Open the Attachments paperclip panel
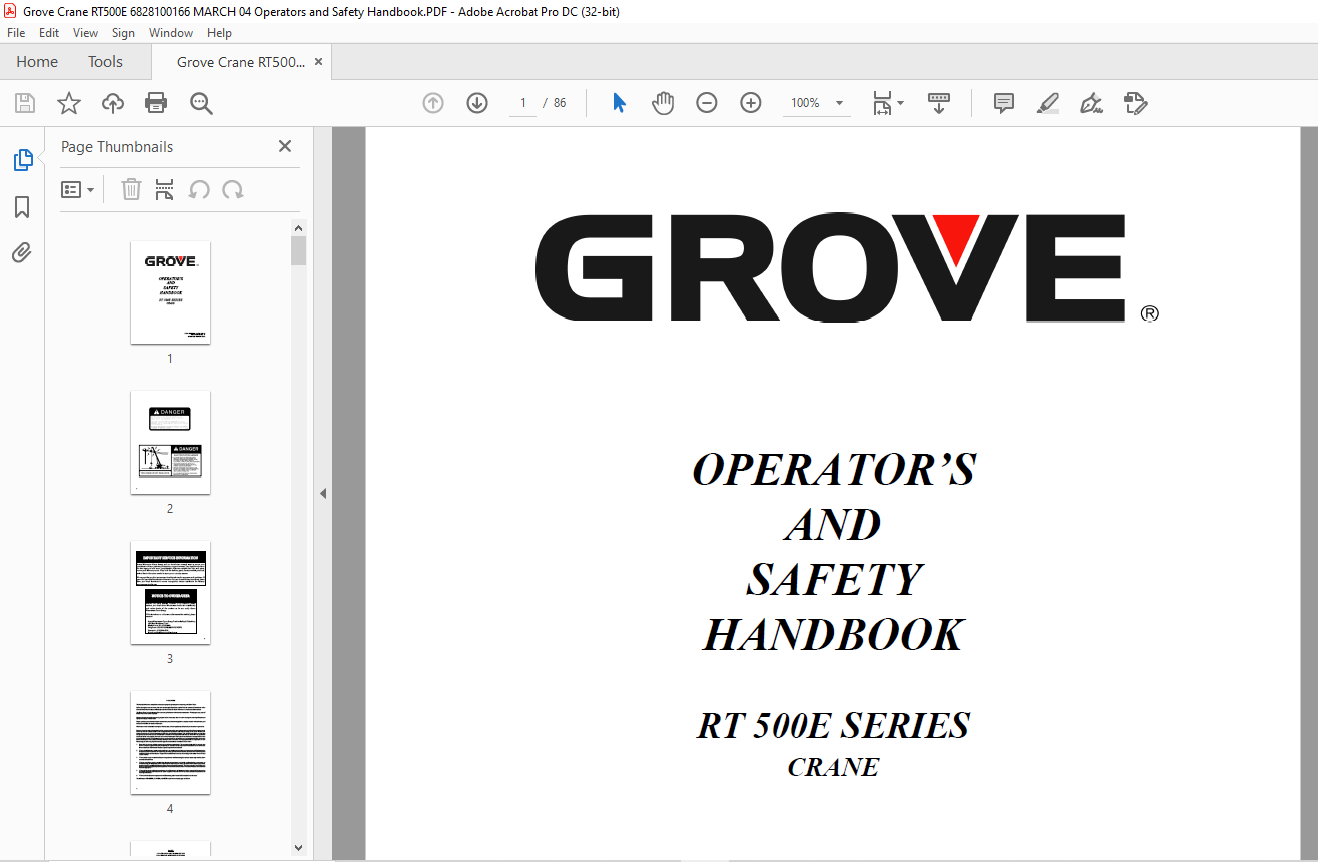The image size is (1318, 862). pos(22,252)
